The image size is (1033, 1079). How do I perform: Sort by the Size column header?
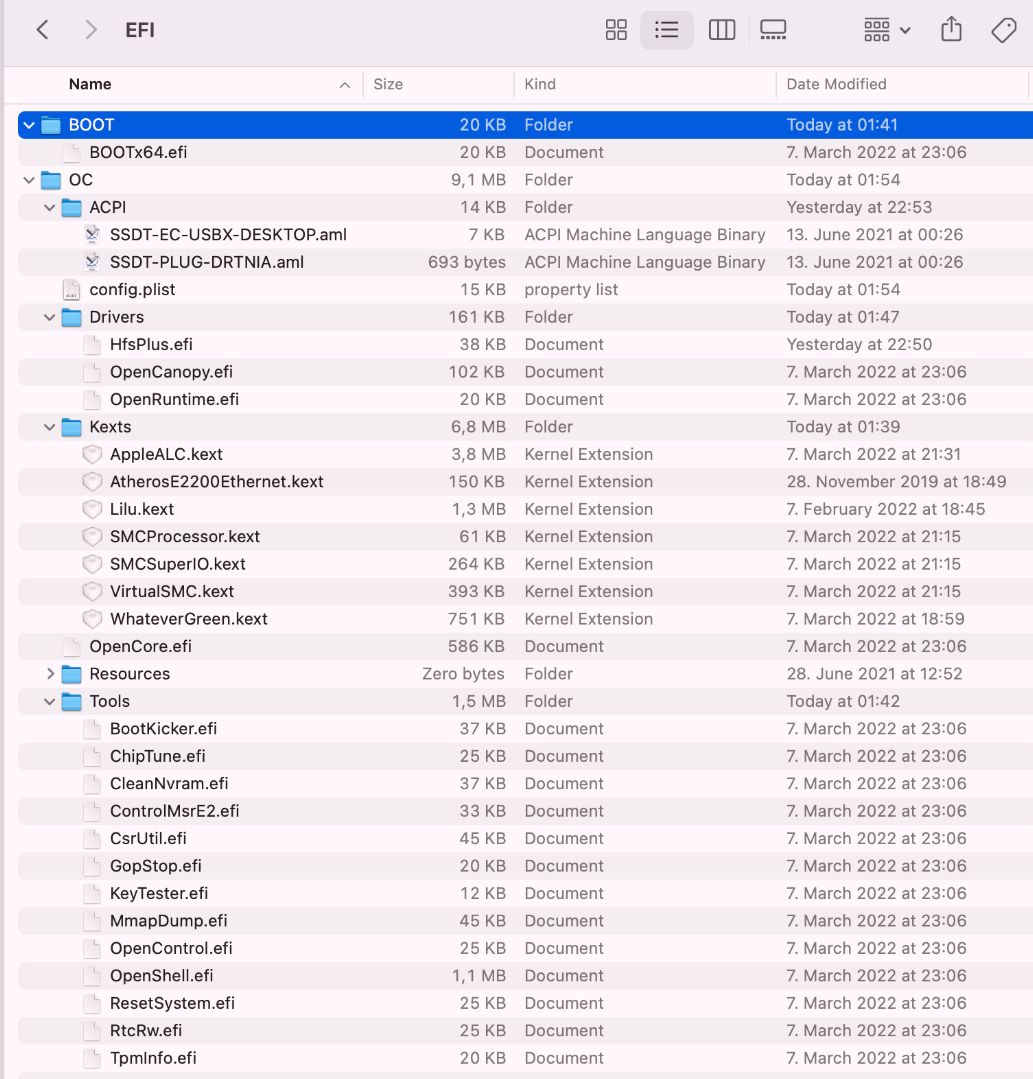(x=388, y=84)
